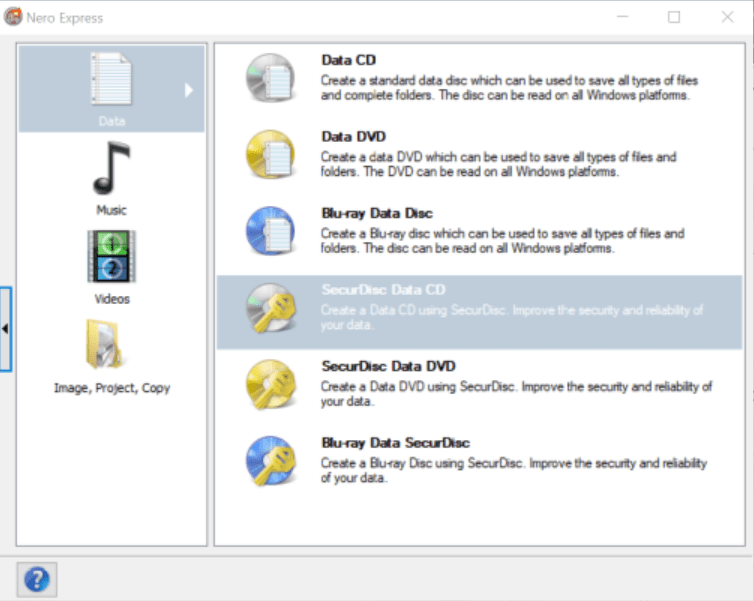This screenshot has width=754, height=601.
Task: Close the Nero Express window
Action: [728, 17]
